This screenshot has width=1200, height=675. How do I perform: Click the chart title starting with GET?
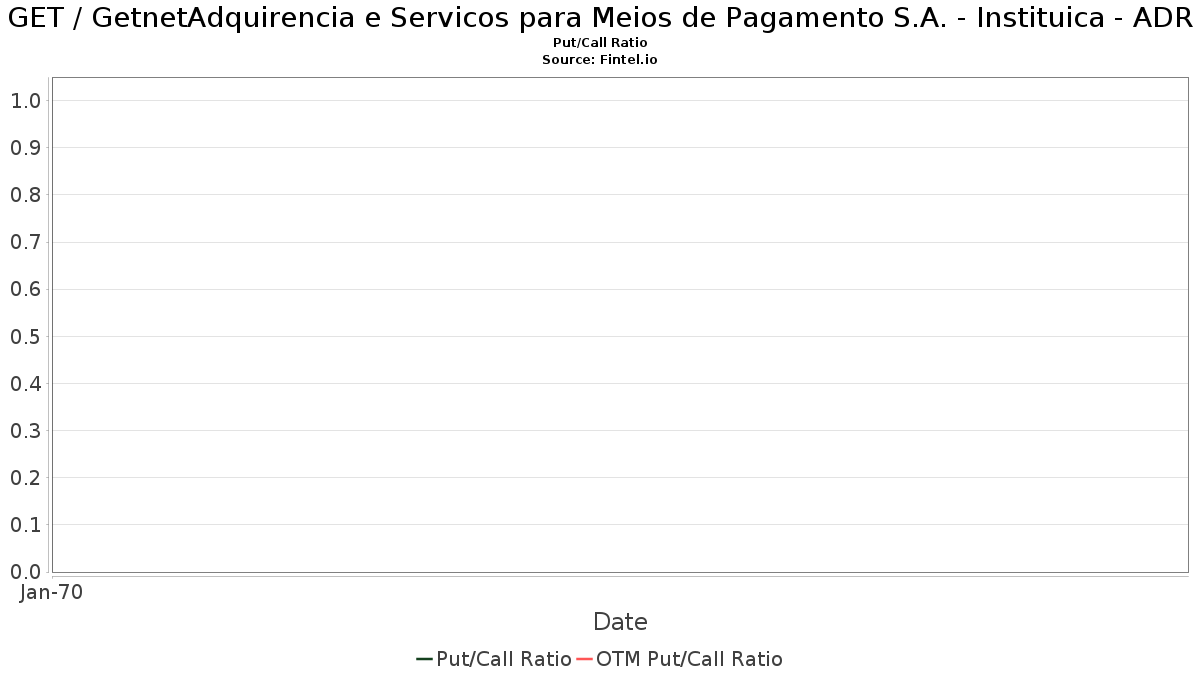[600, 18]
